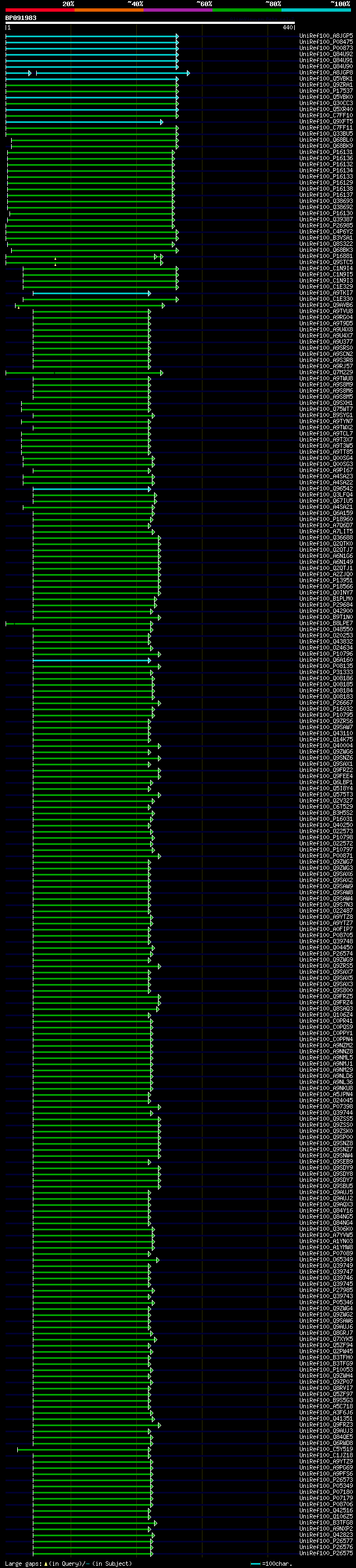Image resolution: width=356 pixels, height=1568 pixels.
Task: Select hit UniRef100_P29684
Action: tap(326, 605)
